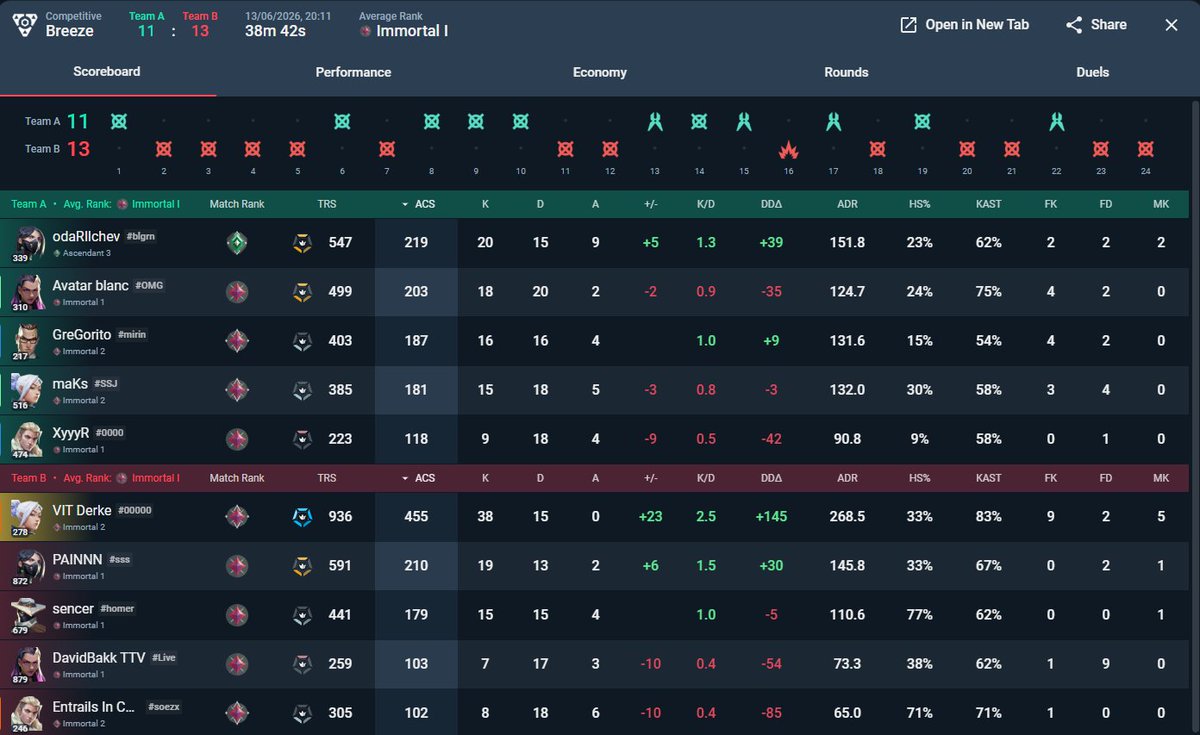This screenshot has width=1200, height=735.
Task: Click Open in New Tab
Action: click(x=964, y=25)
